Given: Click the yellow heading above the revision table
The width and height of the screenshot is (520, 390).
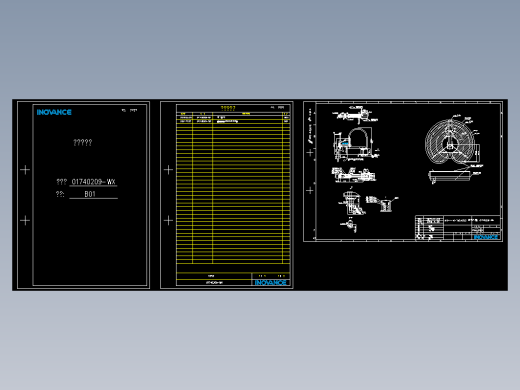Looking at the screenshot, I should coord(228,108).
